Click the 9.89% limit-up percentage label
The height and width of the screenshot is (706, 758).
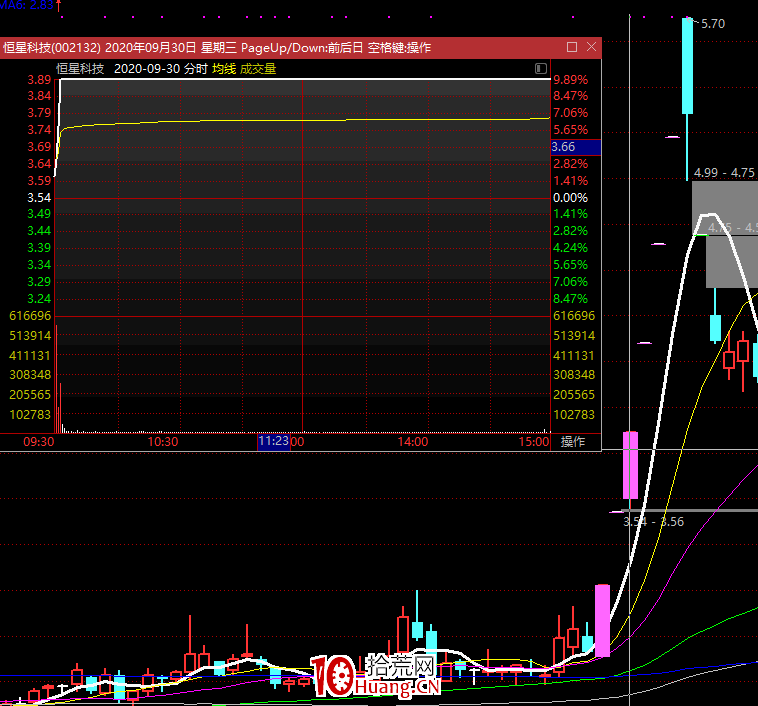coord(571,80)
